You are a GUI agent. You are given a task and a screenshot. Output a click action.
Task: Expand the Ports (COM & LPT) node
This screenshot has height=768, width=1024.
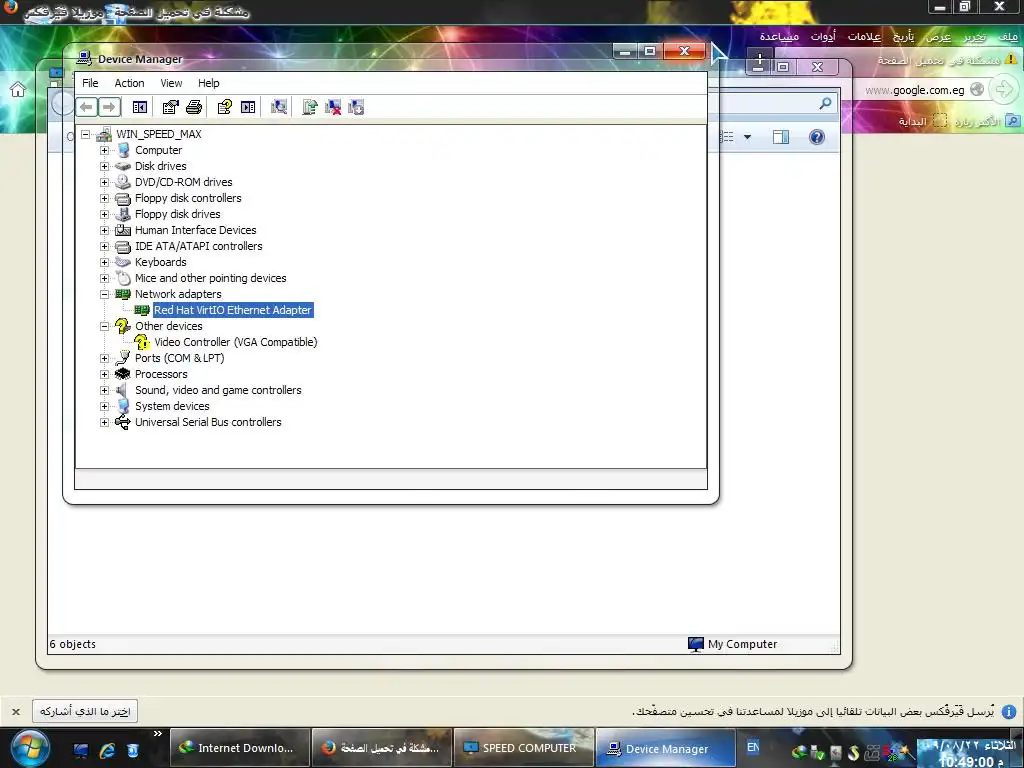(x=104, y=359)
